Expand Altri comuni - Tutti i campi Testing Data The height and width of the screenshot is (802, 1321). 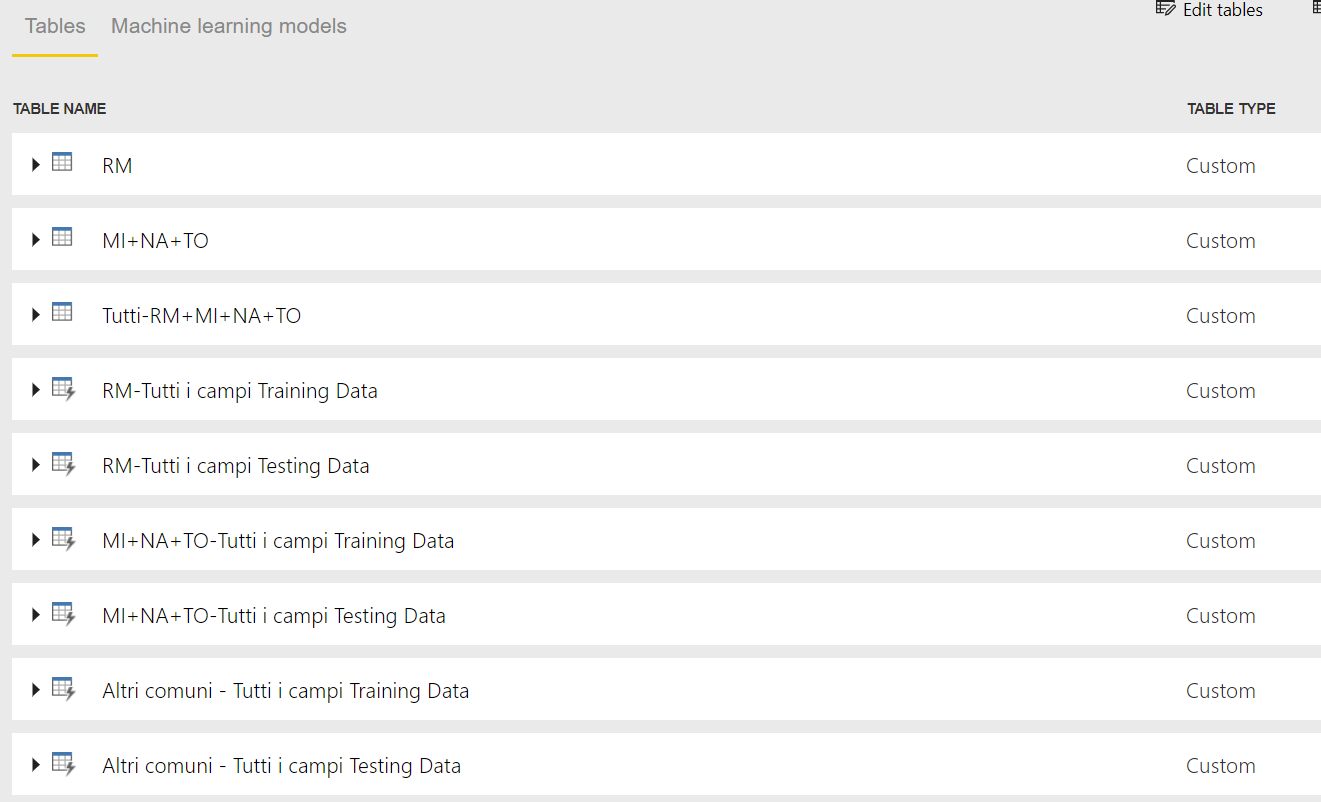[x=36, y=764]
